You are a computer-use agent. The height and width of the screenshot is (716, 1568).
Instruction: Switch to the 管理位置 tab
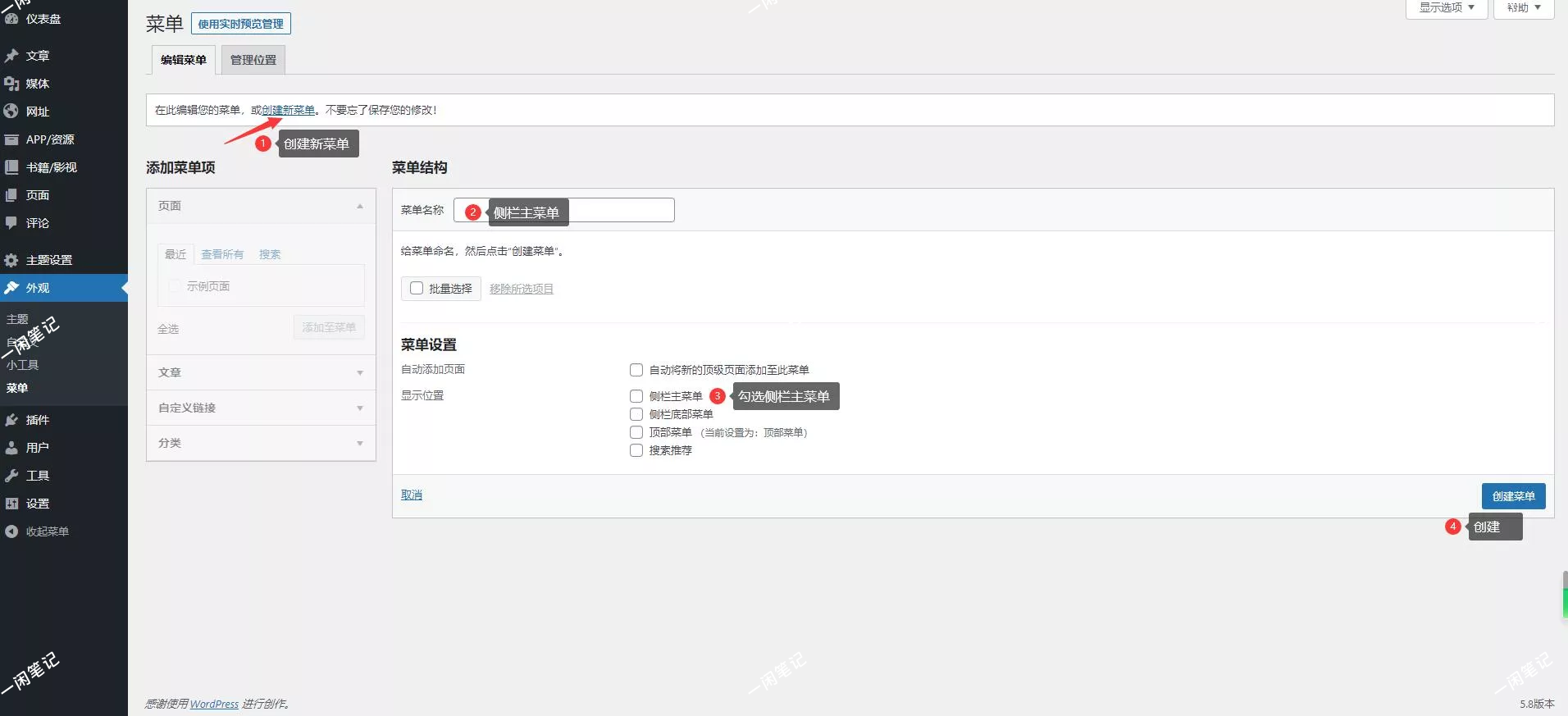(253, 60)
